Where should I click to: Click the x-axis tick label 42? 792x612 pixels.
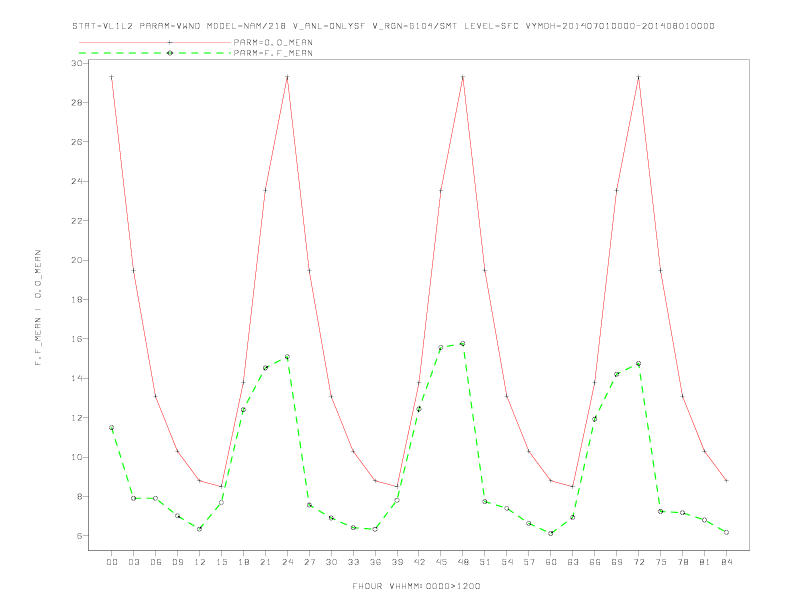419,562
